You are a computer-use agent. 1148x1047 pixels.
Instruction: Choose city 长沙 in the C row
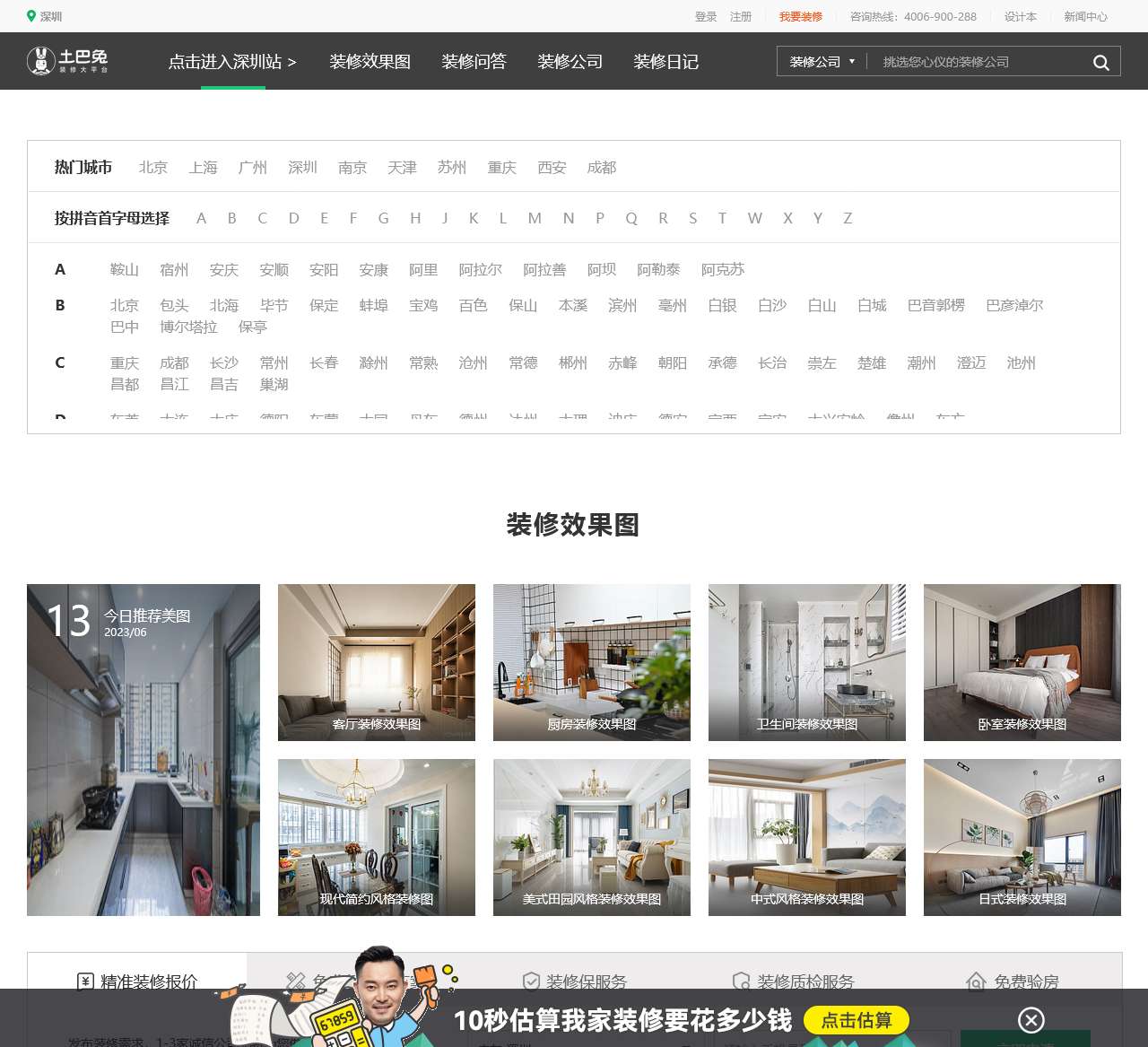pos(224,362)
